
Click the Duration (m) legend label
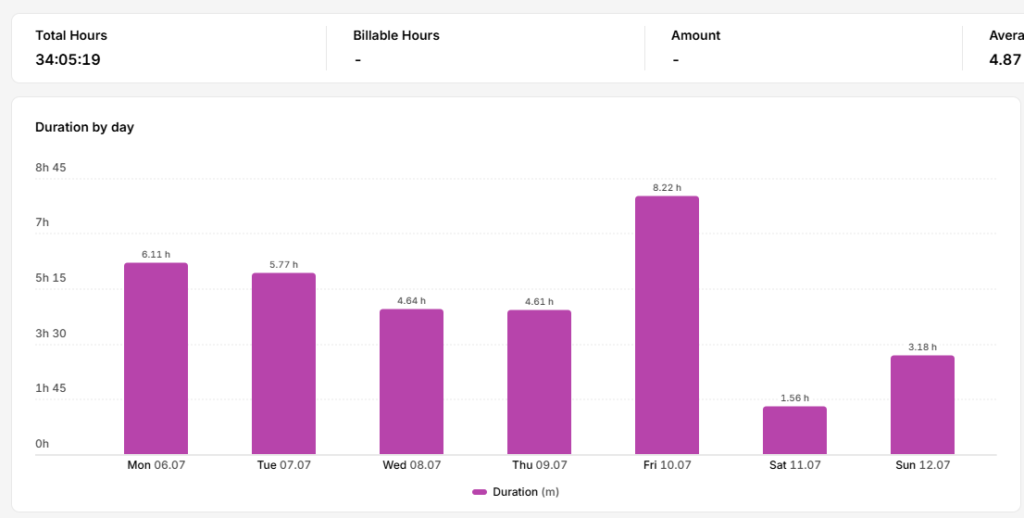pos(526,492)
